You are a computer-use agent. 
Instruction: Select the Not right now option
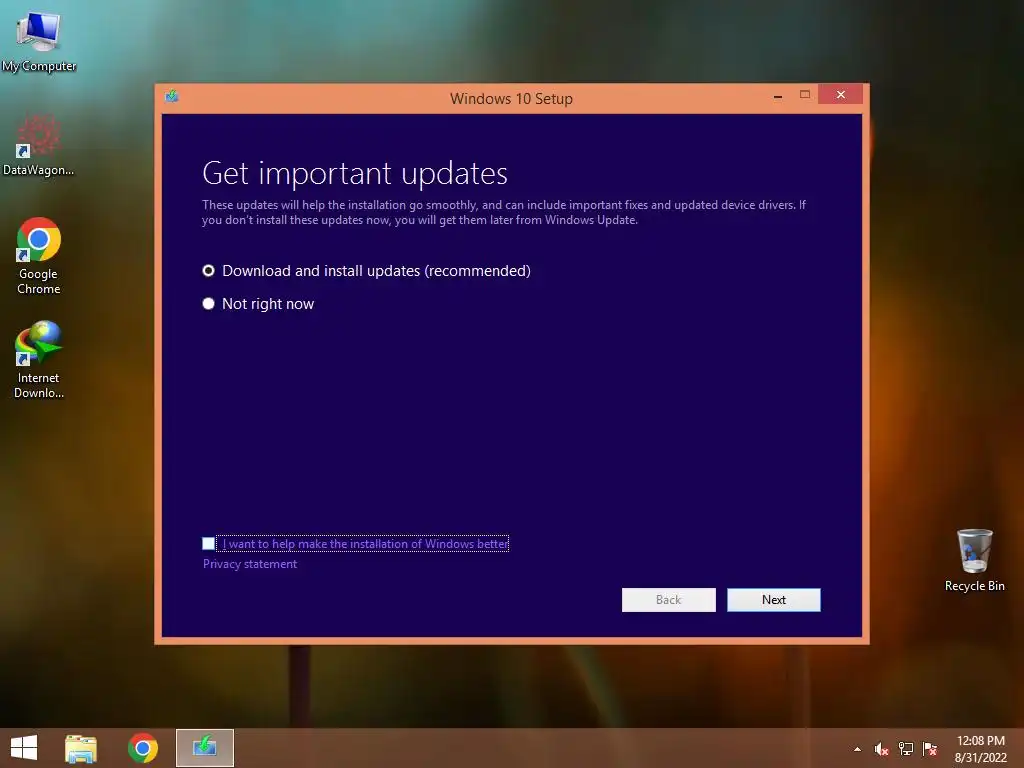click(x=258, y=304)
